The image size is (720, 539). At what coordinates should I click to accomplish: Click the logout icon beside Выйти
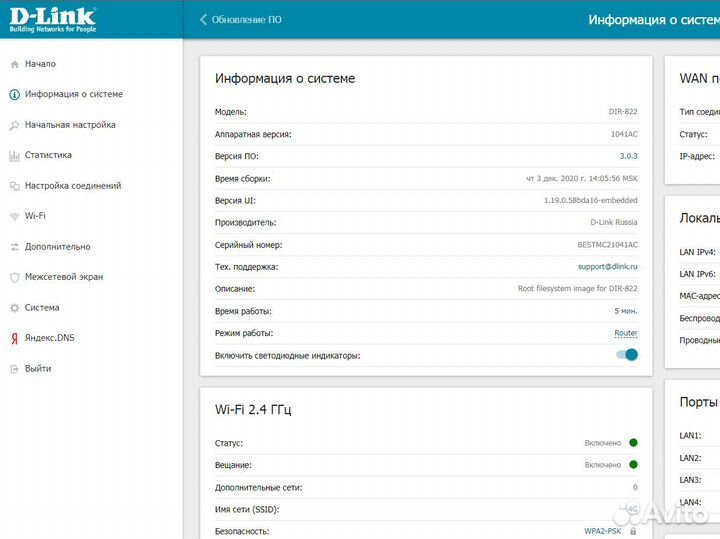(14, 369)
